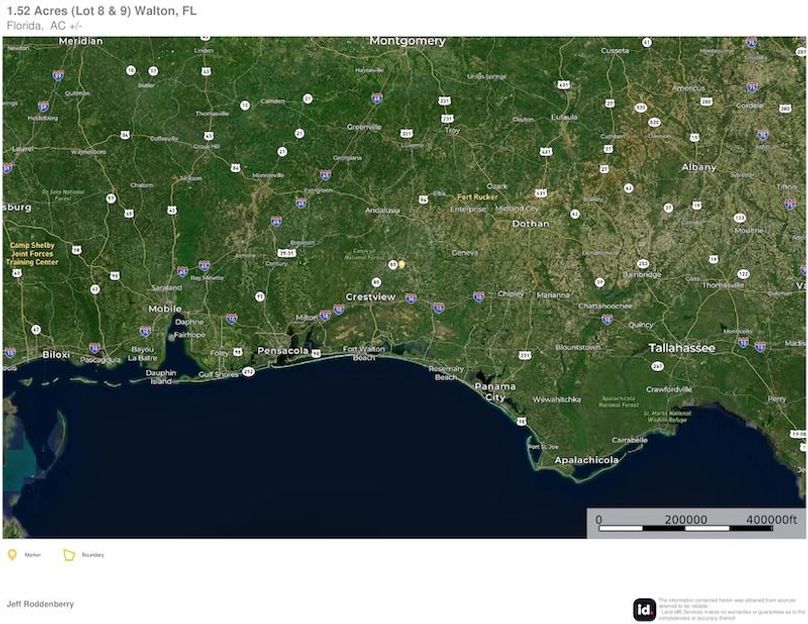Click the US-231 route shield near Troy
This screenshot has width=808, height=624.
coord(446,116)
